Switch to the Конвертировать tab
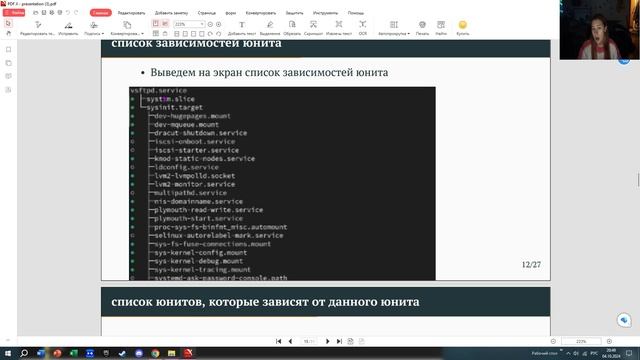Viewport: 640px width, 360px height. 260,13
